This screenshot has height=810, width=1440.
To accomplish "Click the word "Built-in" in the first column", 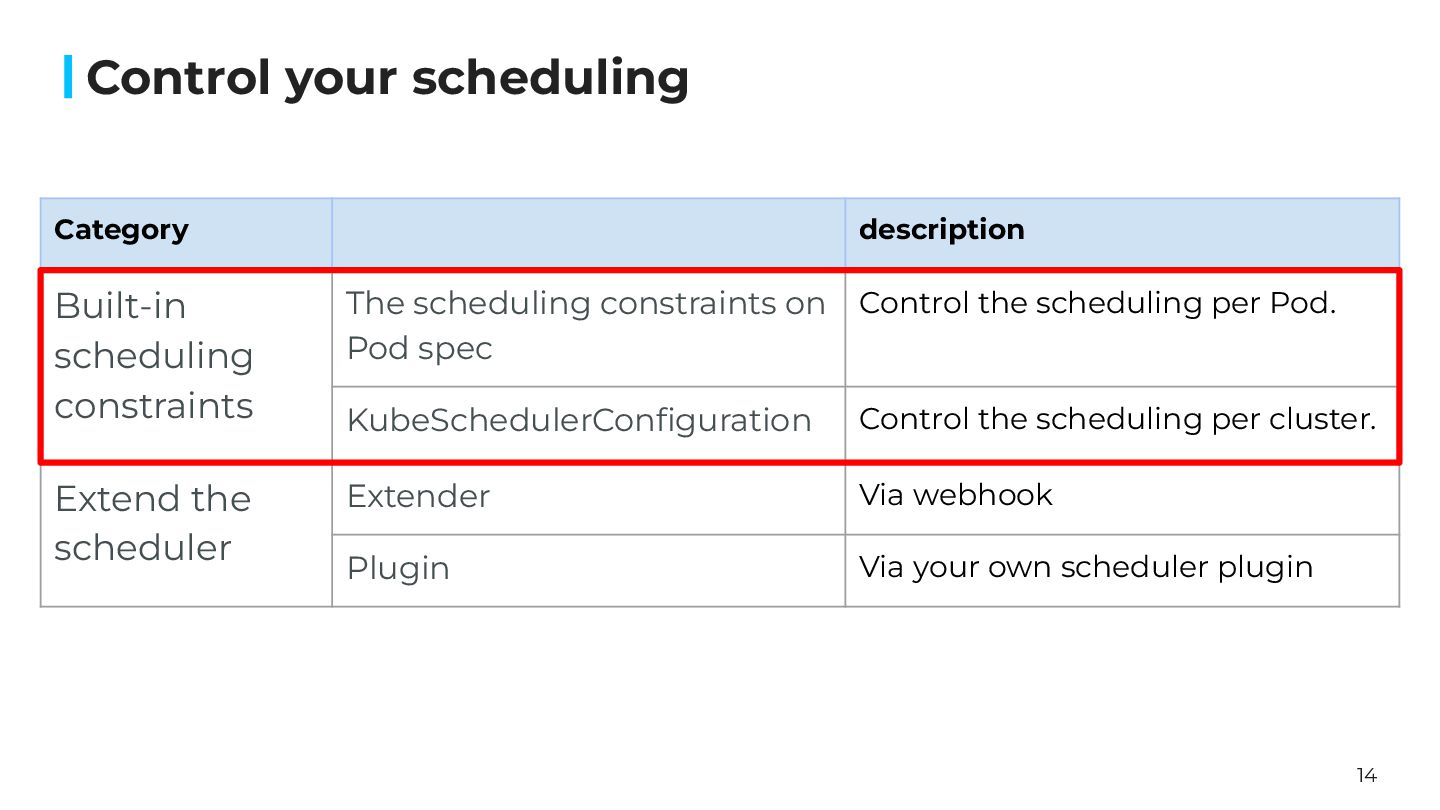I will click(120, 306).
